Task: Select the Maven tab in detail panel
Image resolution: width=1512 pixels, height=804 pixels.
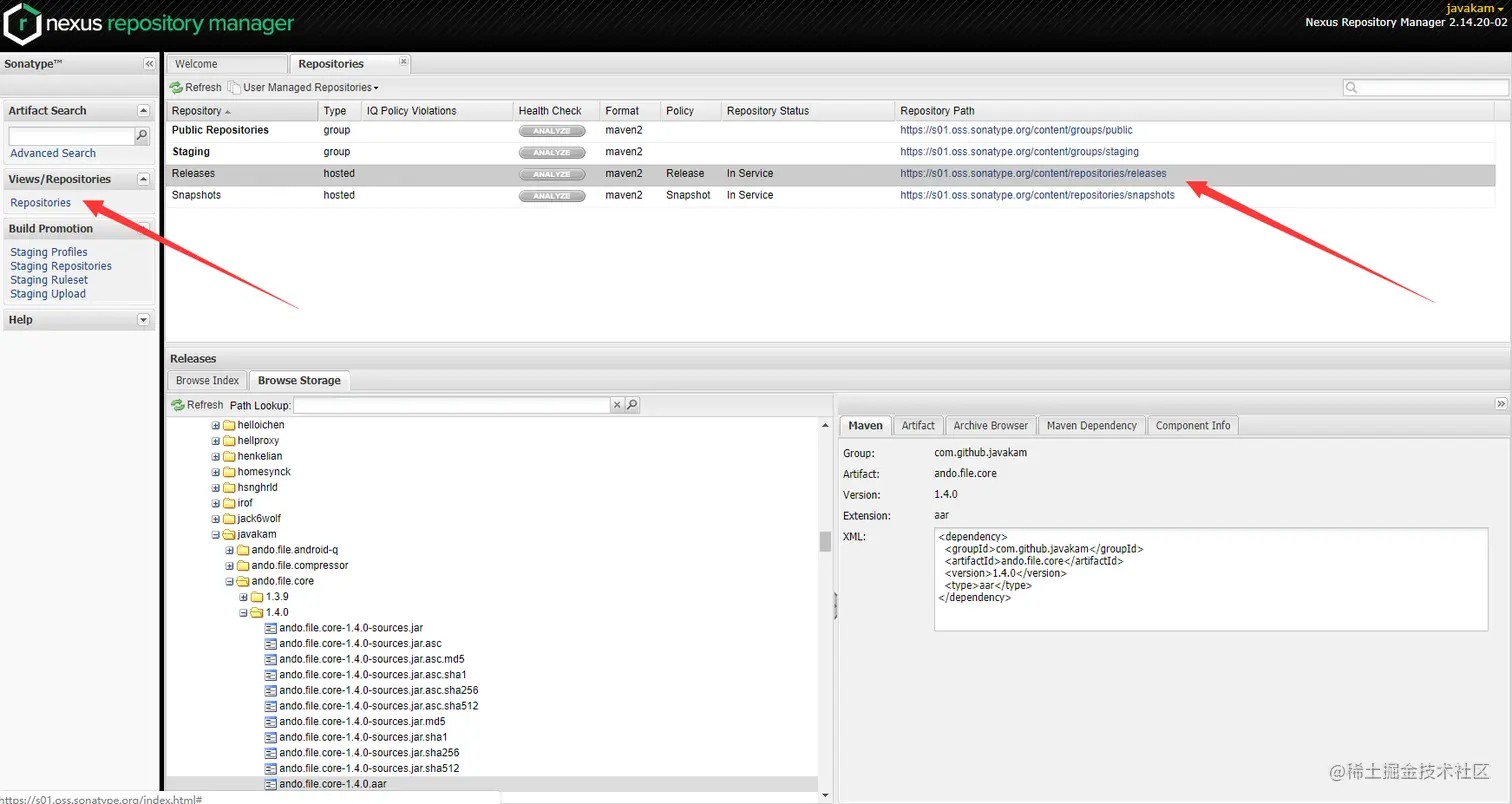Action: click(865, 426)
